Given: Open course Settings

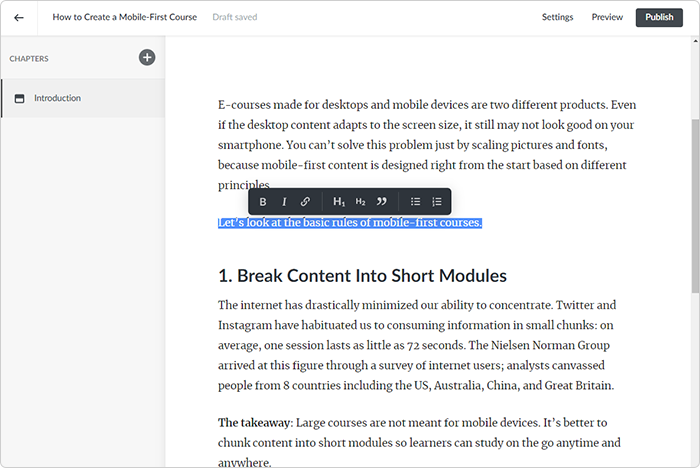Looking at the screenshot, I should 557,17.
